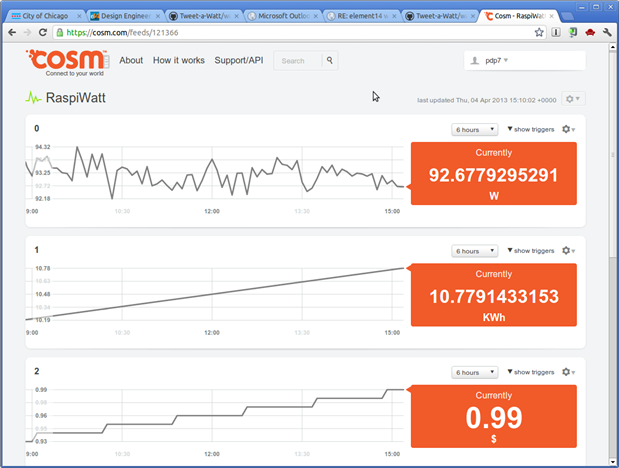
Task: Click the 0.99 $ current value box
Action: click(x=493, y=416)
